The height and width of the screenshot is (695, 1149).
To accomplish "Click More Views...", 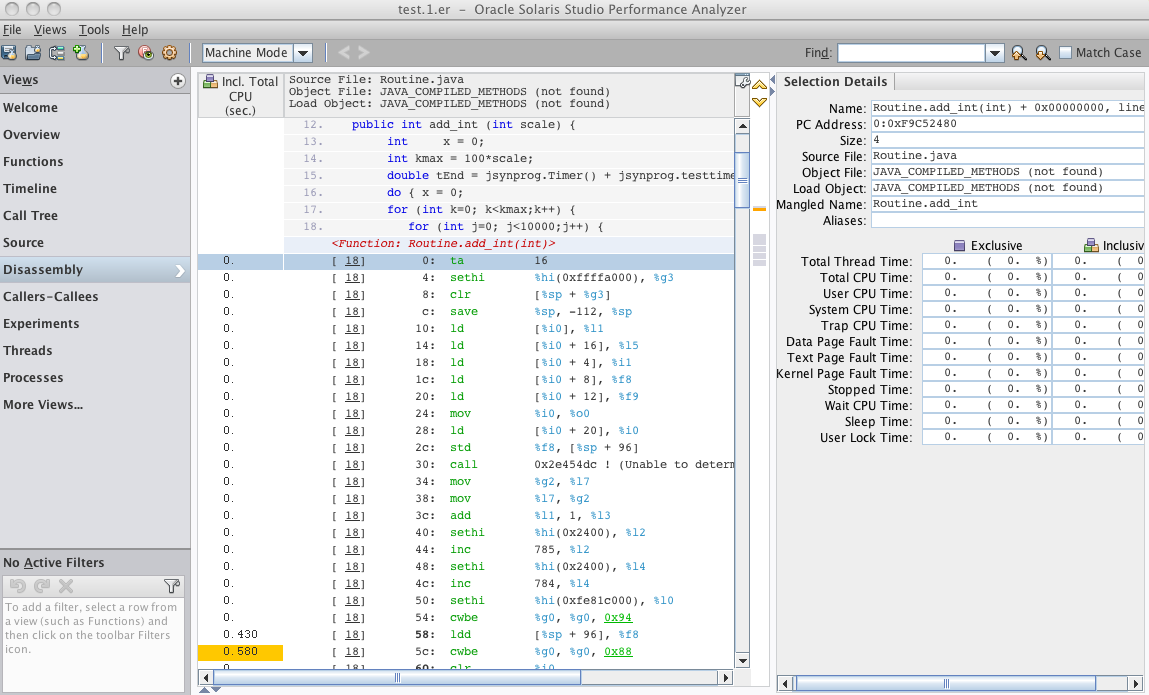I will pyautogui.click(x=95, y=405).
